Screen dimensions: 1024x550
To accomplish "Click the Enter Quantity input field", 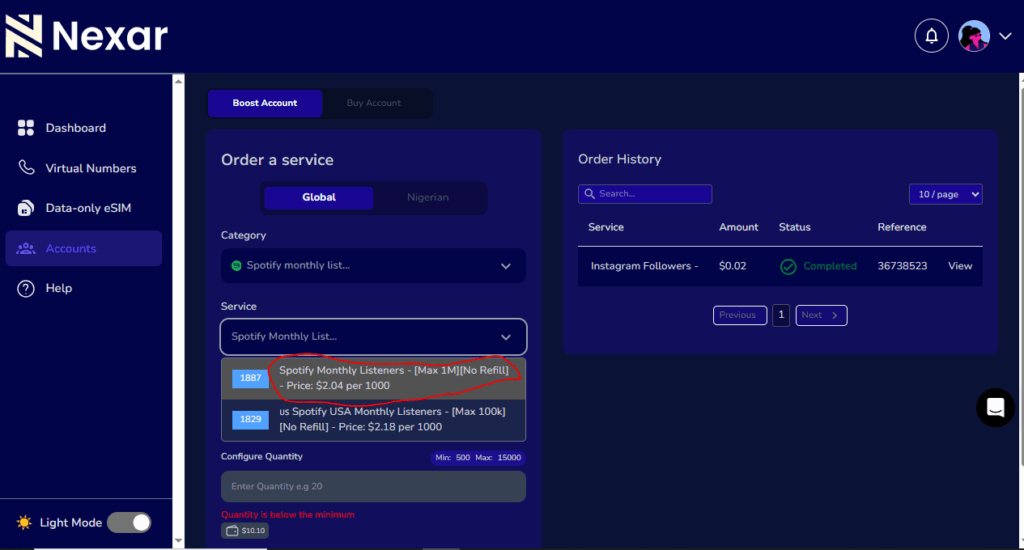I will pyautogui.click(x=373, y=486).
